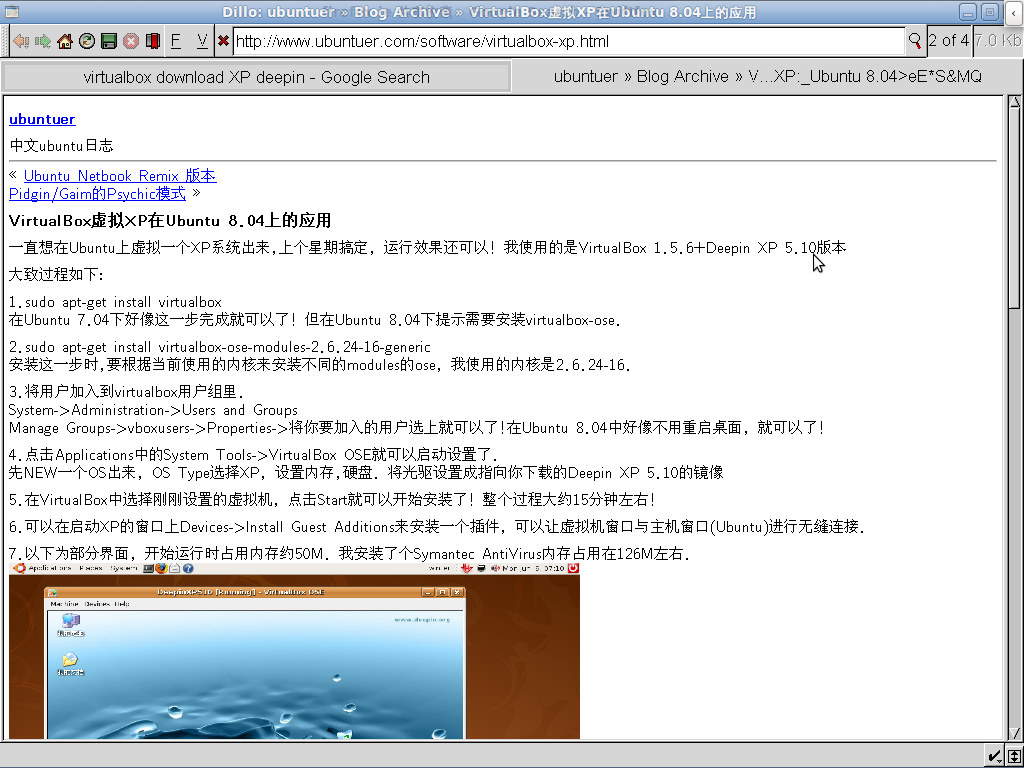Click the VirtualBox desktop screenshot image
Image resolution: width=1024 pixels, height=768 pixels.
(295, 651)
